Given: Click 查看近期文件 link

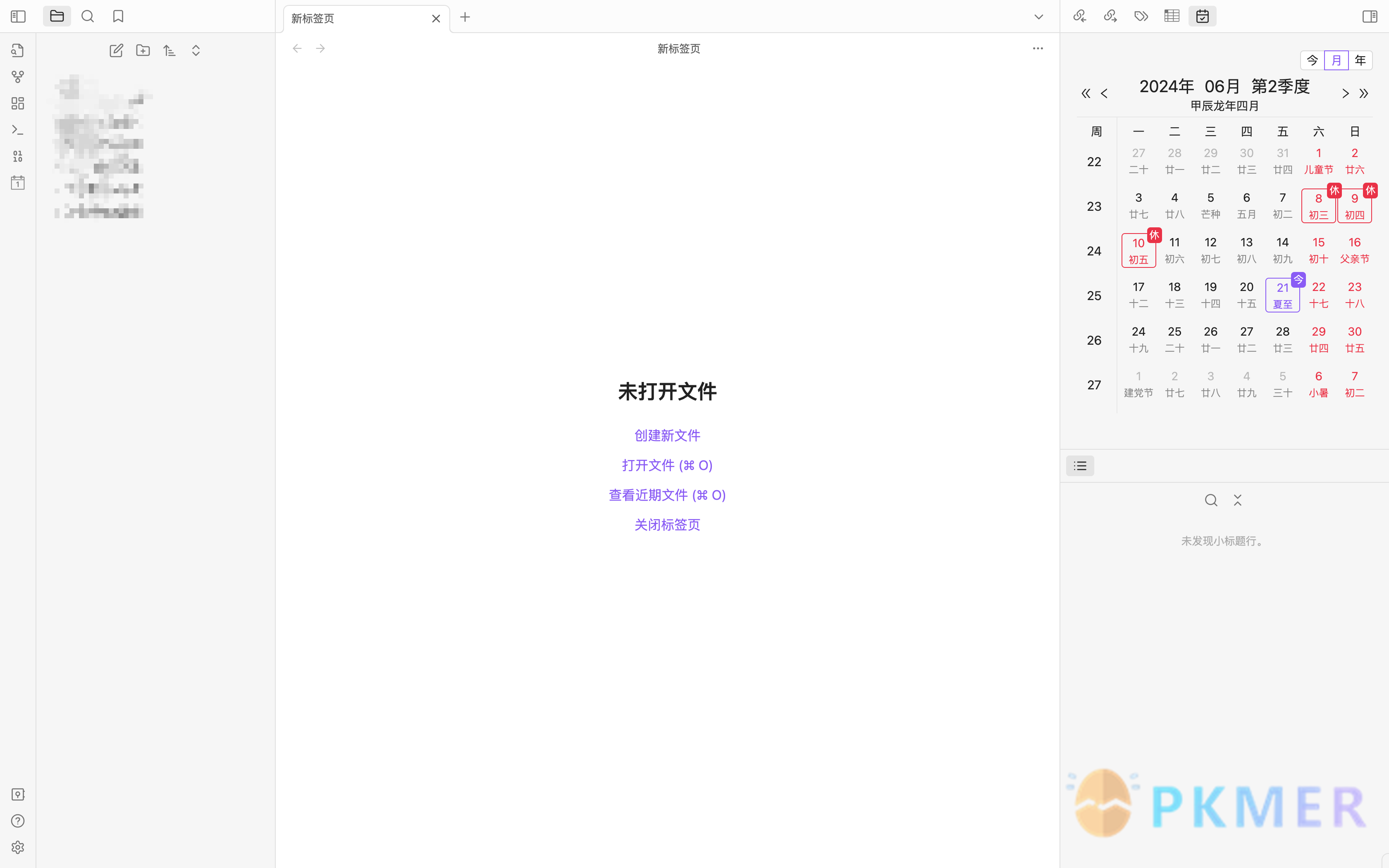Looking at the screenshot, I should pyautogui.click(x=667, y=495).
